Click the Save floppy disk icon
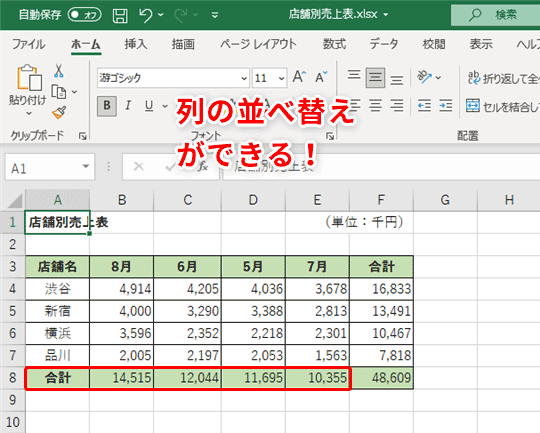This screenshot has height=433, width=540. 120,16
